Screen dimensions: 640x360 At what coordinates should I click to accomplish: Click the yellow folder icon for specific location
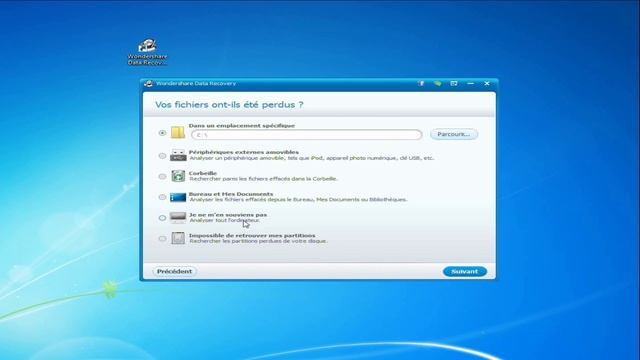[x=178, y=133]
